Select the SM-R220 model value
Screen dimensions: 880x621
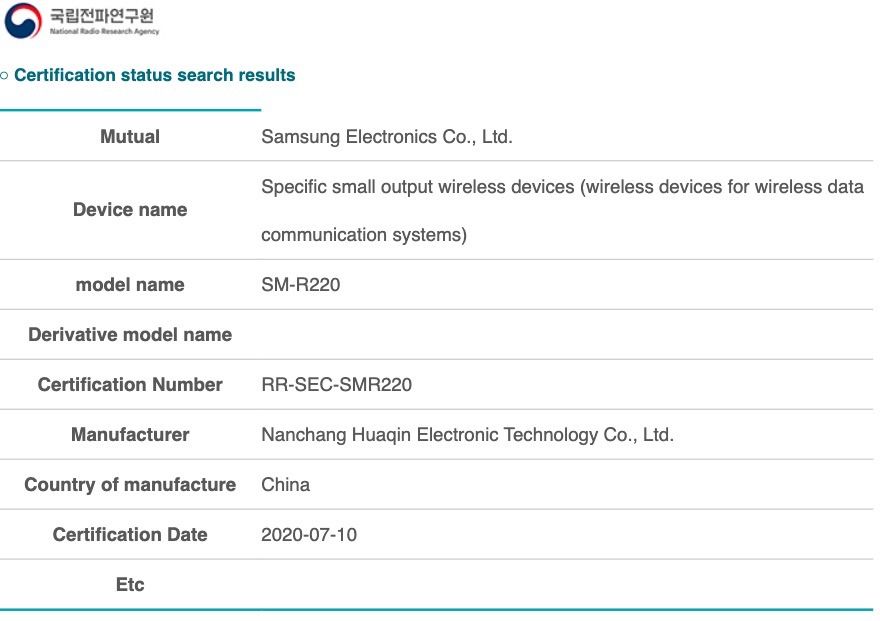(x=300, y=284)
